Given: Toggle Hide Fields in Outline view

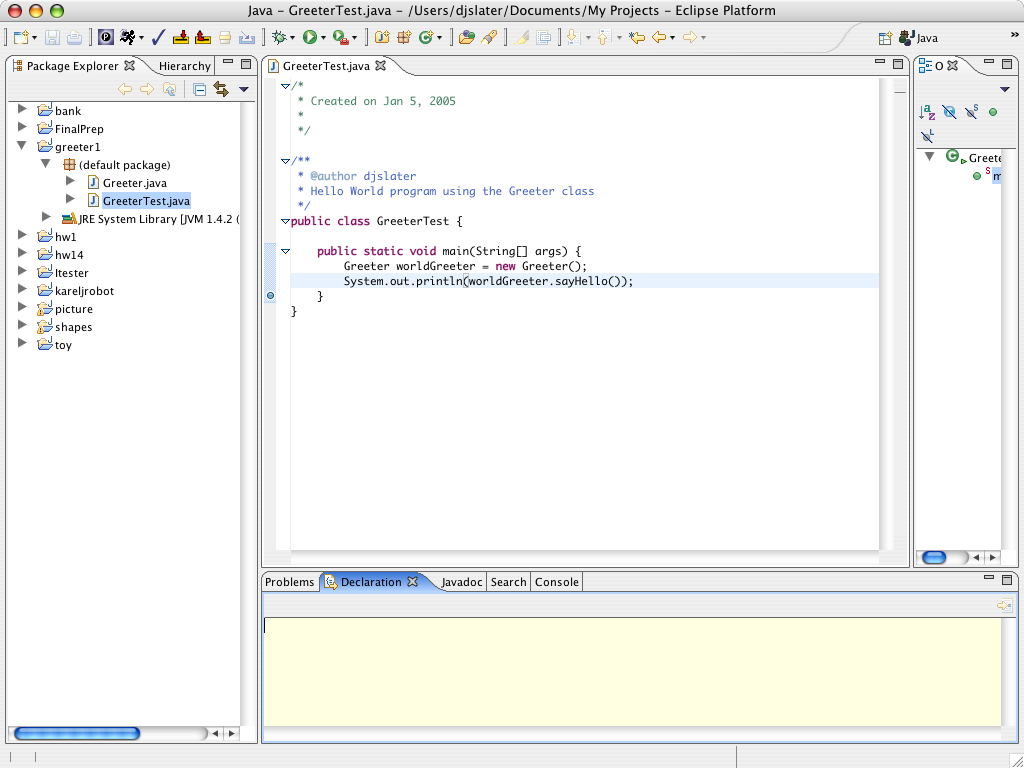Looking at the screenshot, I should pyautogui.click(x=950, y=112).
